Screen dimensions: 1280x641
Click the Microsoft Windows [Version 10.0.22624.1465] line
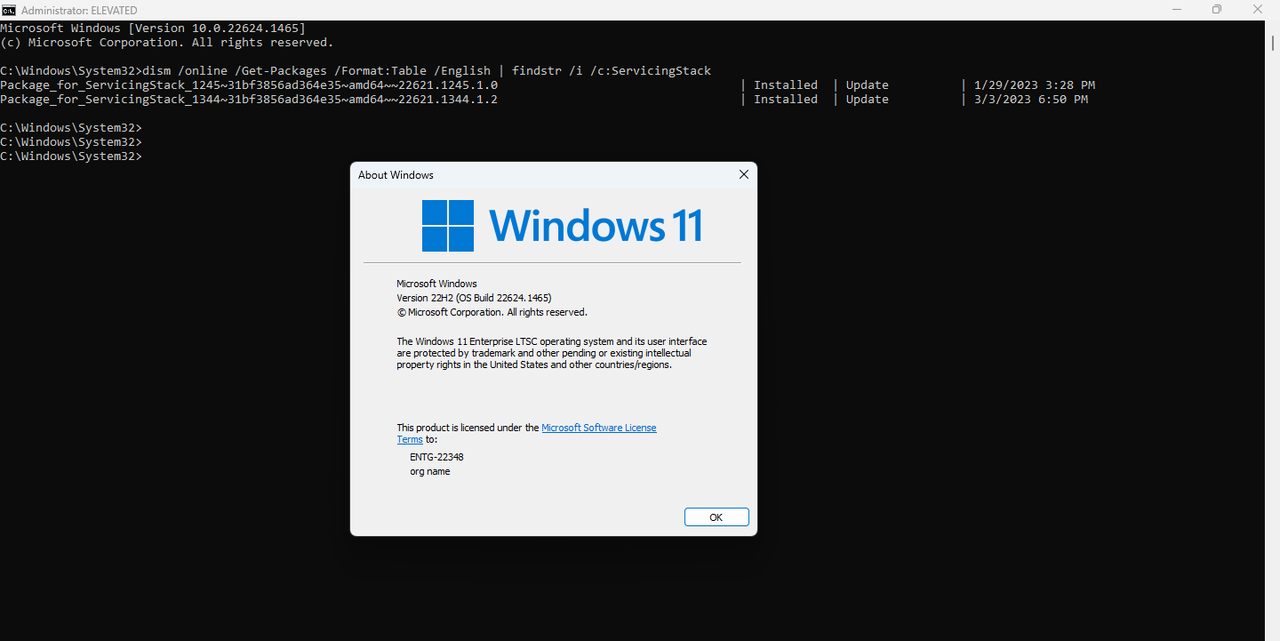[x=153, y=28]
